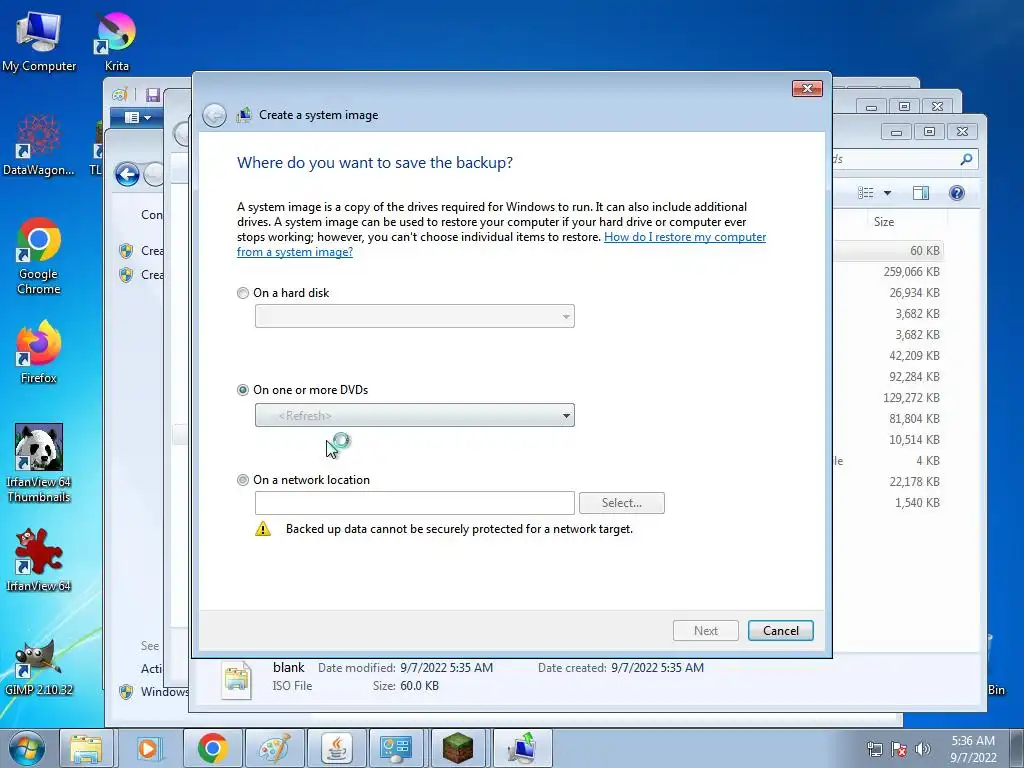This screenshot has width=1024, height=768.
Task: Click the 81,804 KB size entry
Action: point(914,419)
